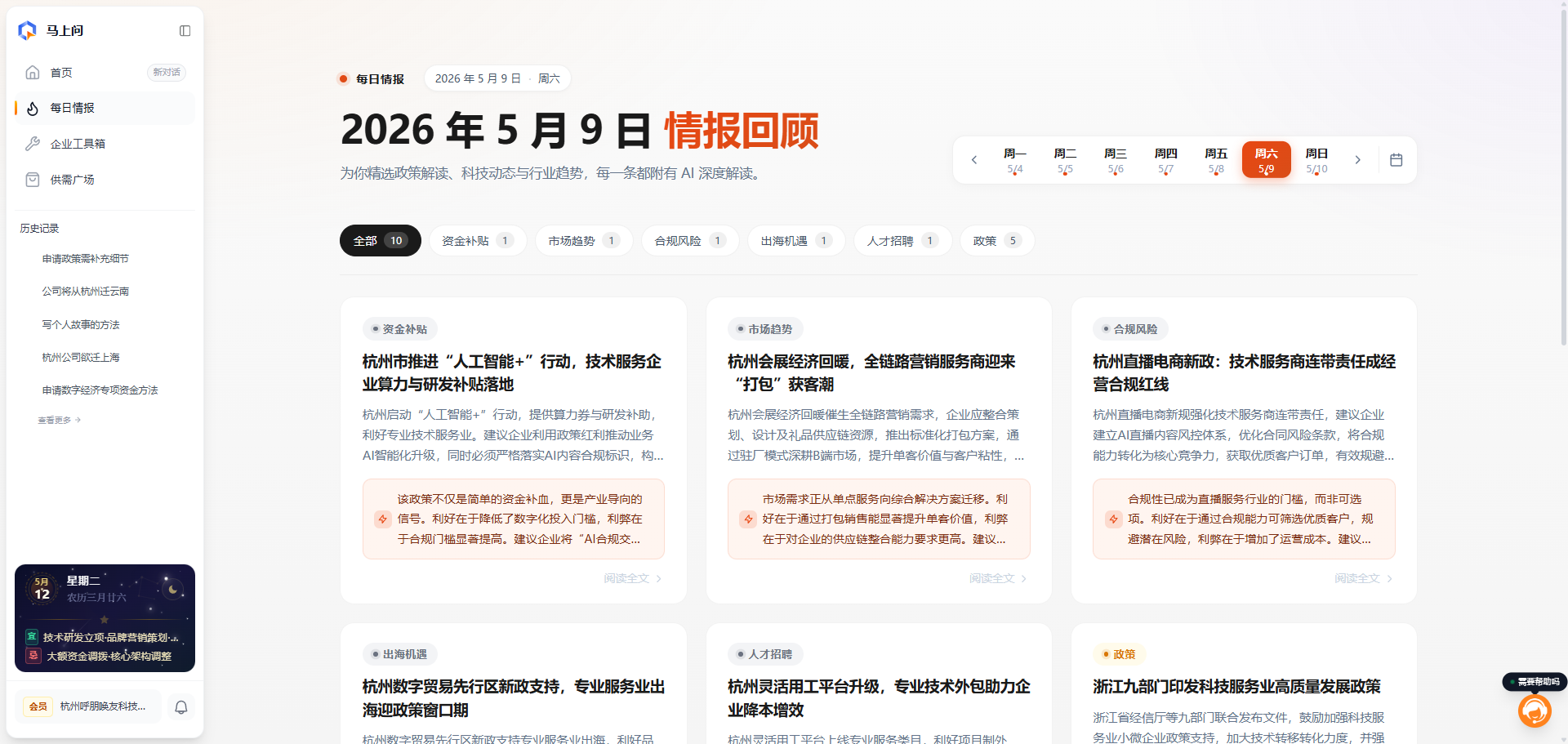Open article 杭州灵活用工平台升级
The image size is (1568, 744).
[879, 698]
